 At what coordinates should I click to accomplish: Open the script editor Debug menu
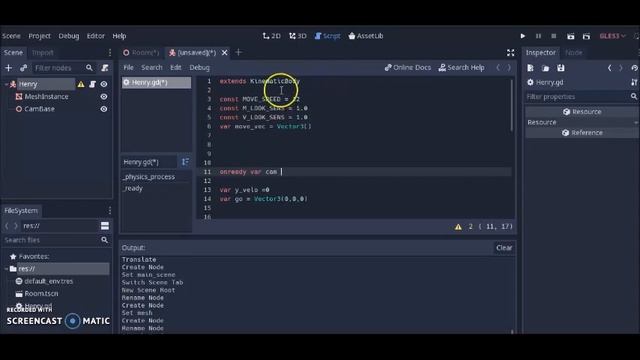(199, 67)
